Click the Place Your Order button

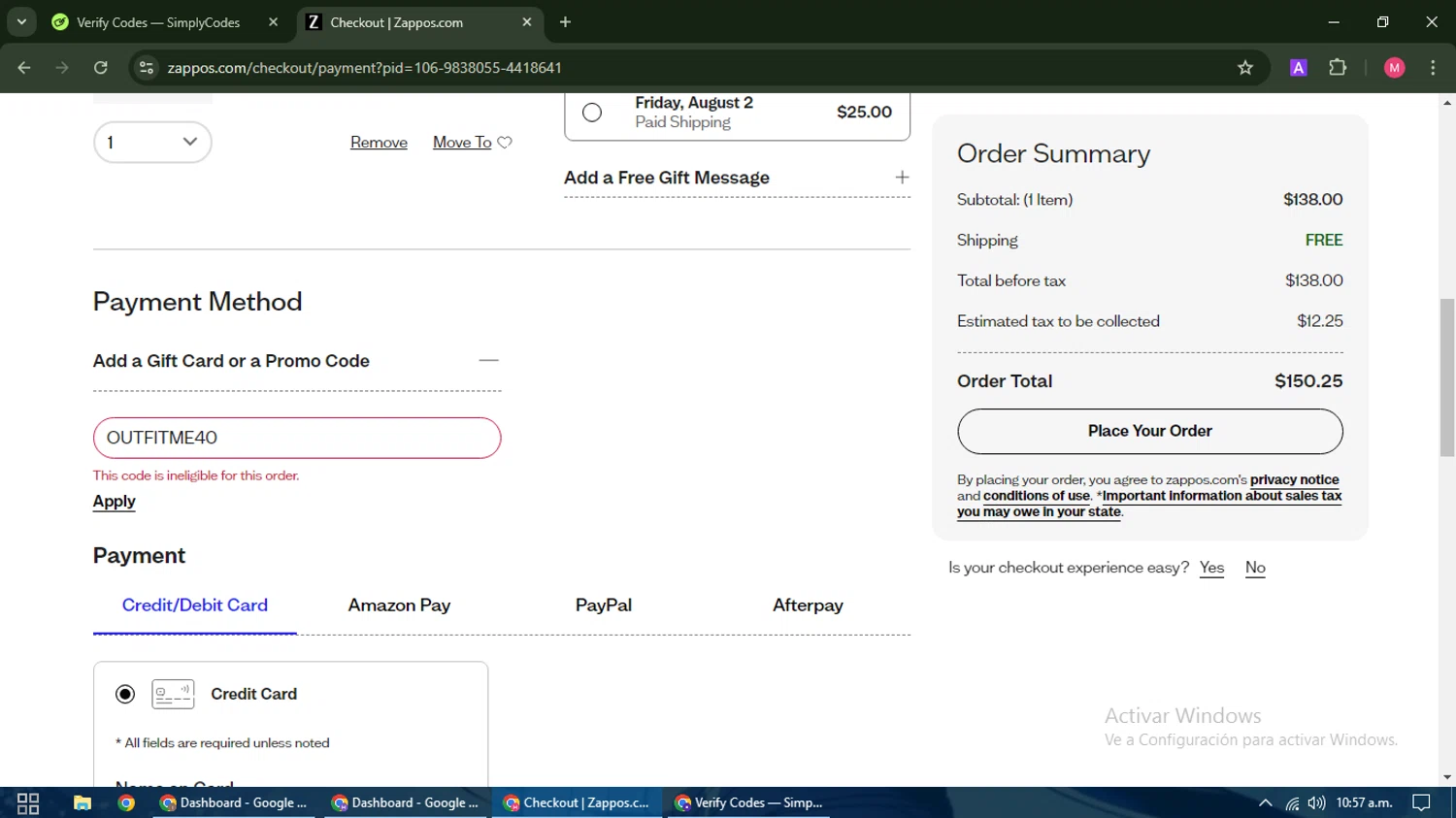point(1149,431)
